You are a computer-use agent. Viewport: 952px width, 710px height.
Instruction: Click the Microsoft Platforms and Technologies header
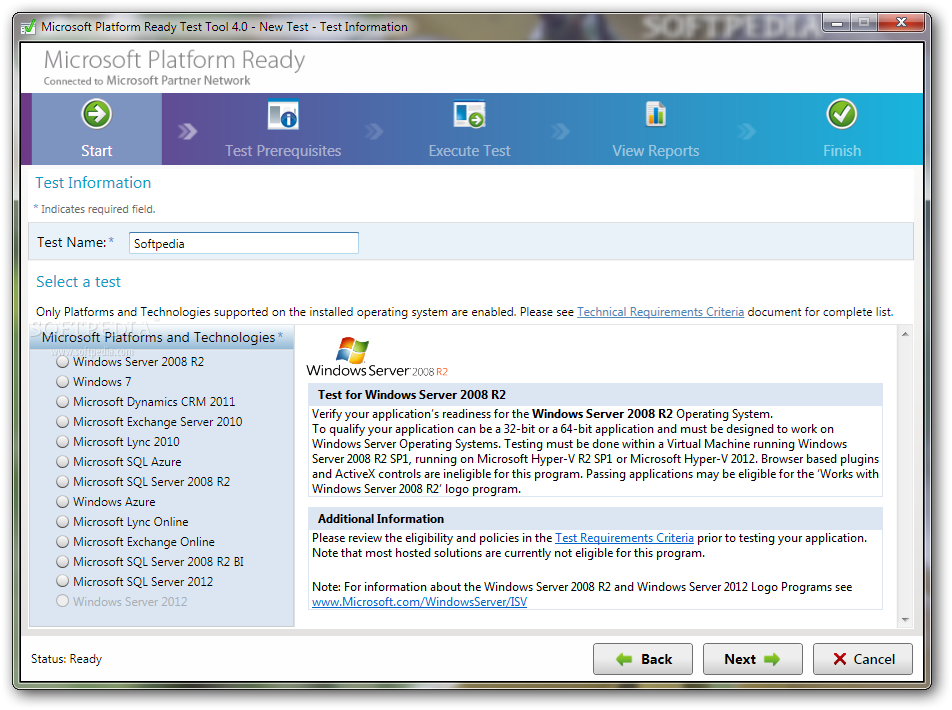coord(162,337)
